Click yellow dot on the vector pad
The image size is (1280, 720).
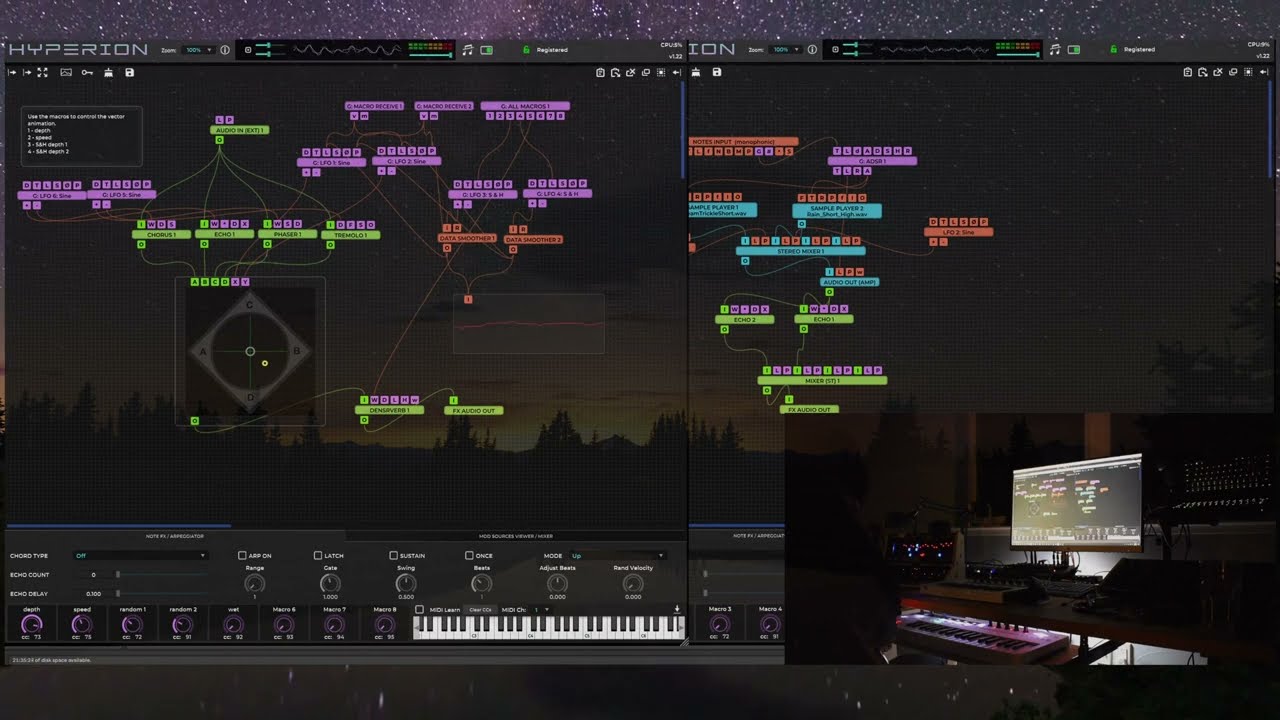click(x=265, y=363)
